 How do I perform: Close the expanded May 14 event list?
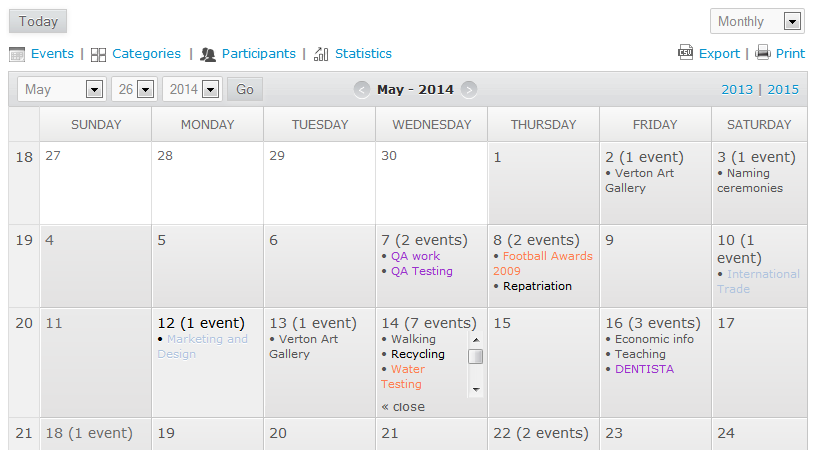pyautogui.click(x=403, y=407)
